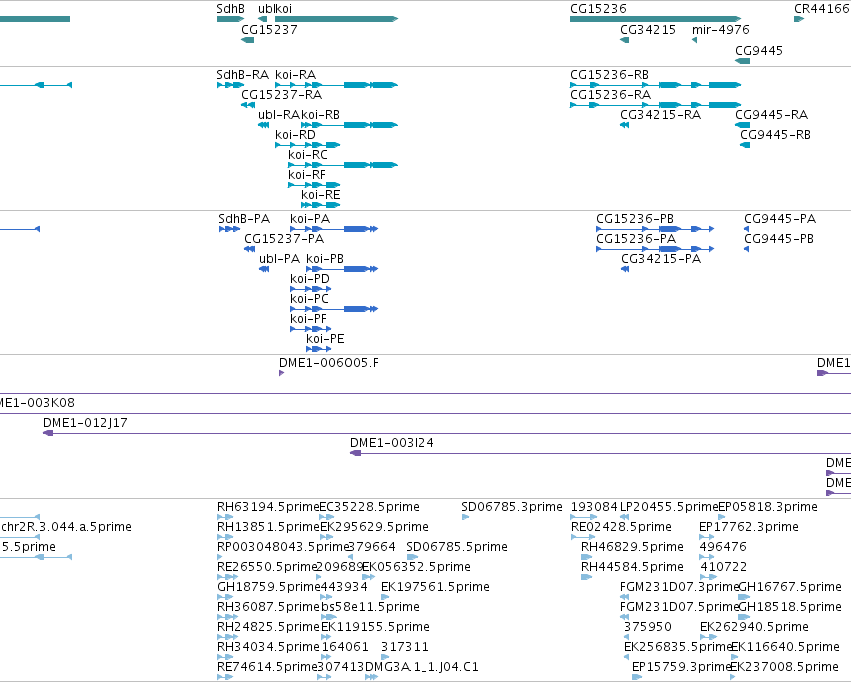
Task: Click the RH44584.5prime EST label
Action: click(632, 567)
